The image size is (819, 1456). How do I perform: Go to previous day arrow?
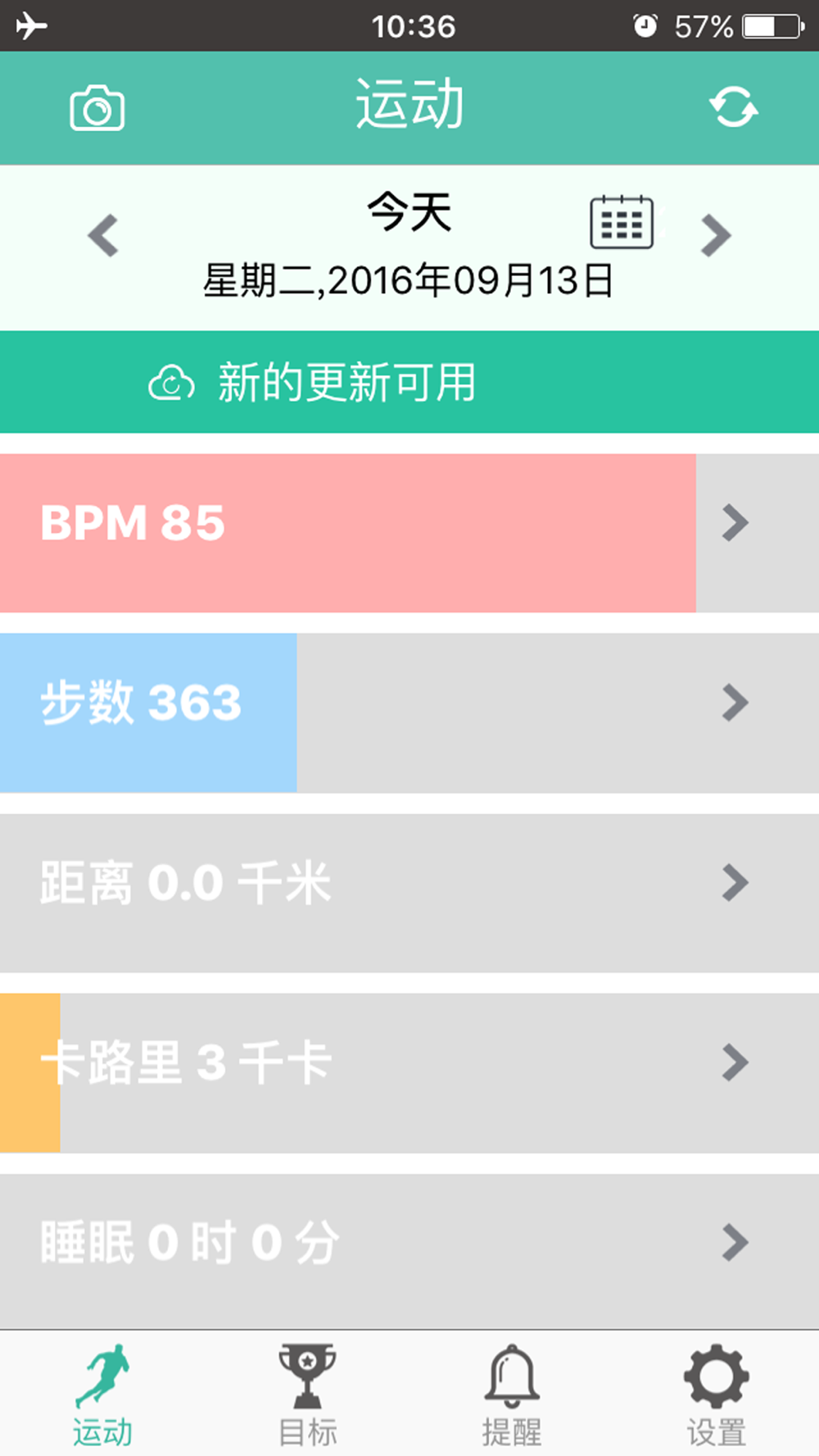(104, 236)
